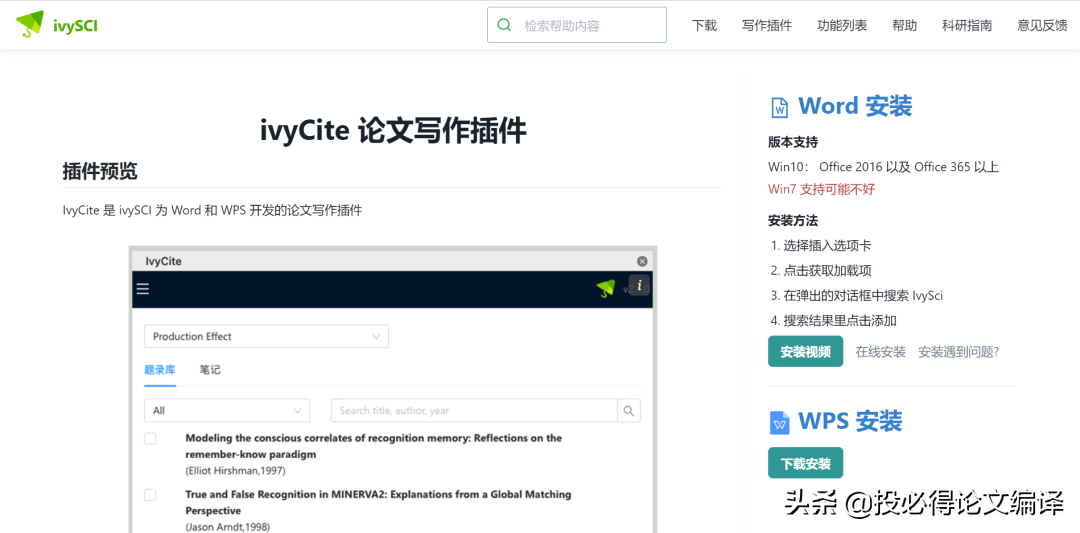Viewport: 1080px width, 533px height.
Task: Open the 在线安装 link
Action: [x=880, y=352]
